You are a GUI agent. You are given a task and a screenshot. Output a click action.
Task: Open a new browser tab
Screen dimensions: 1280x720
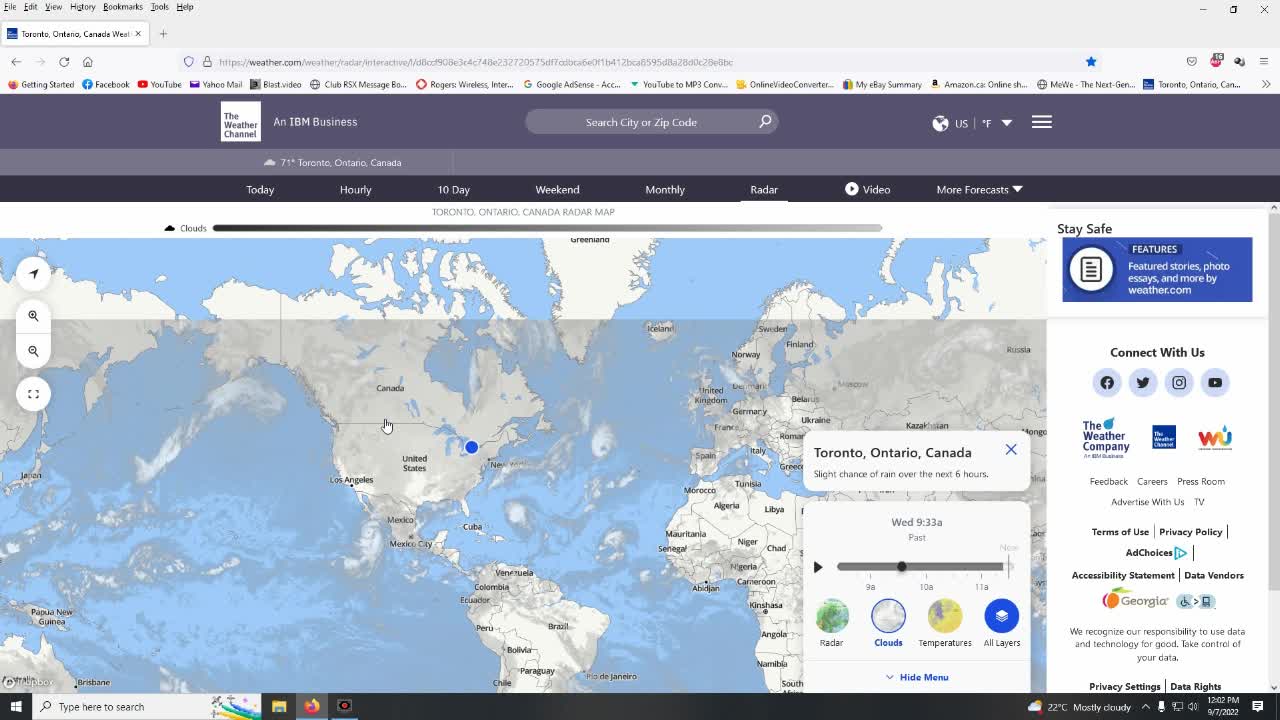pyautogui.click(x=163, y=34)
